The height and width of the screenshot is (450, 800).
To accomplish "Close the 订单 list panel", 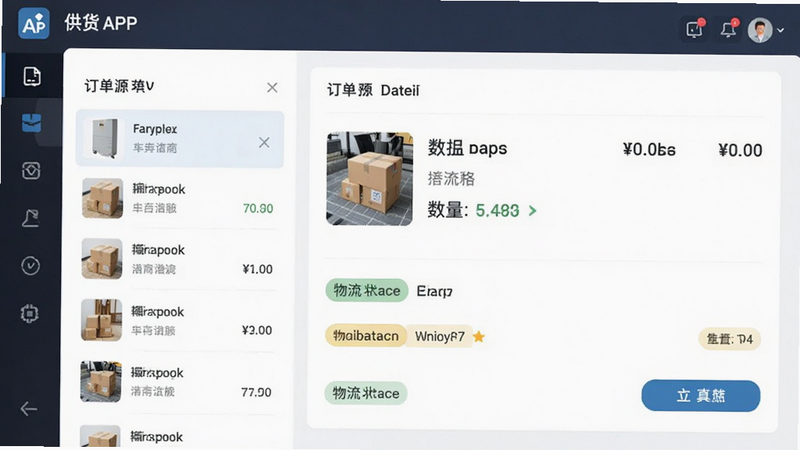I will 272,88.
